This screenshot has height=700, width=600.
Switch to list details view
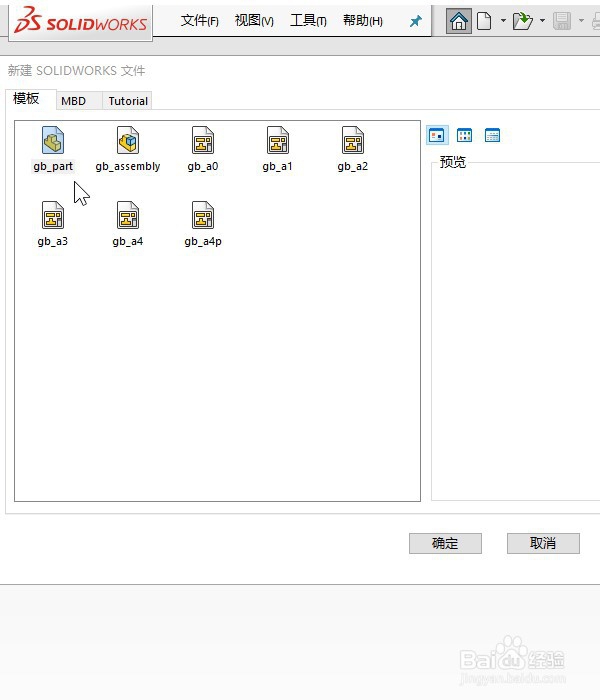point(492,135)
